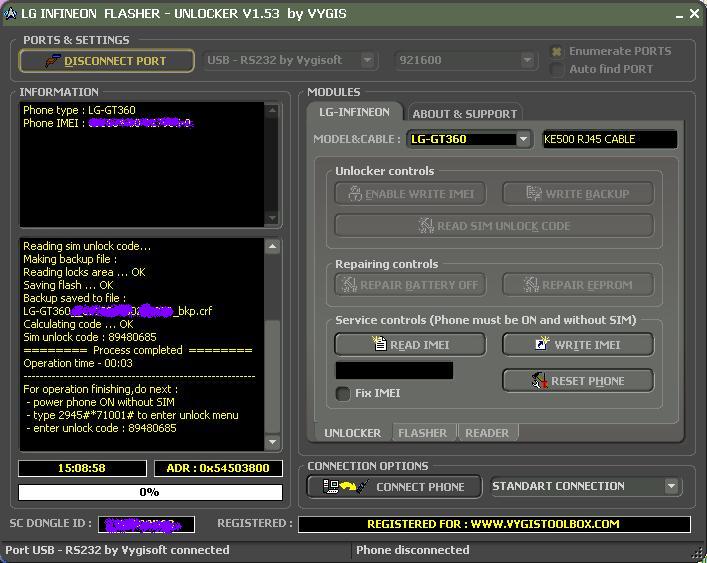
Task: Click the 0% progress bar
Action: click(x=150, y=492)
